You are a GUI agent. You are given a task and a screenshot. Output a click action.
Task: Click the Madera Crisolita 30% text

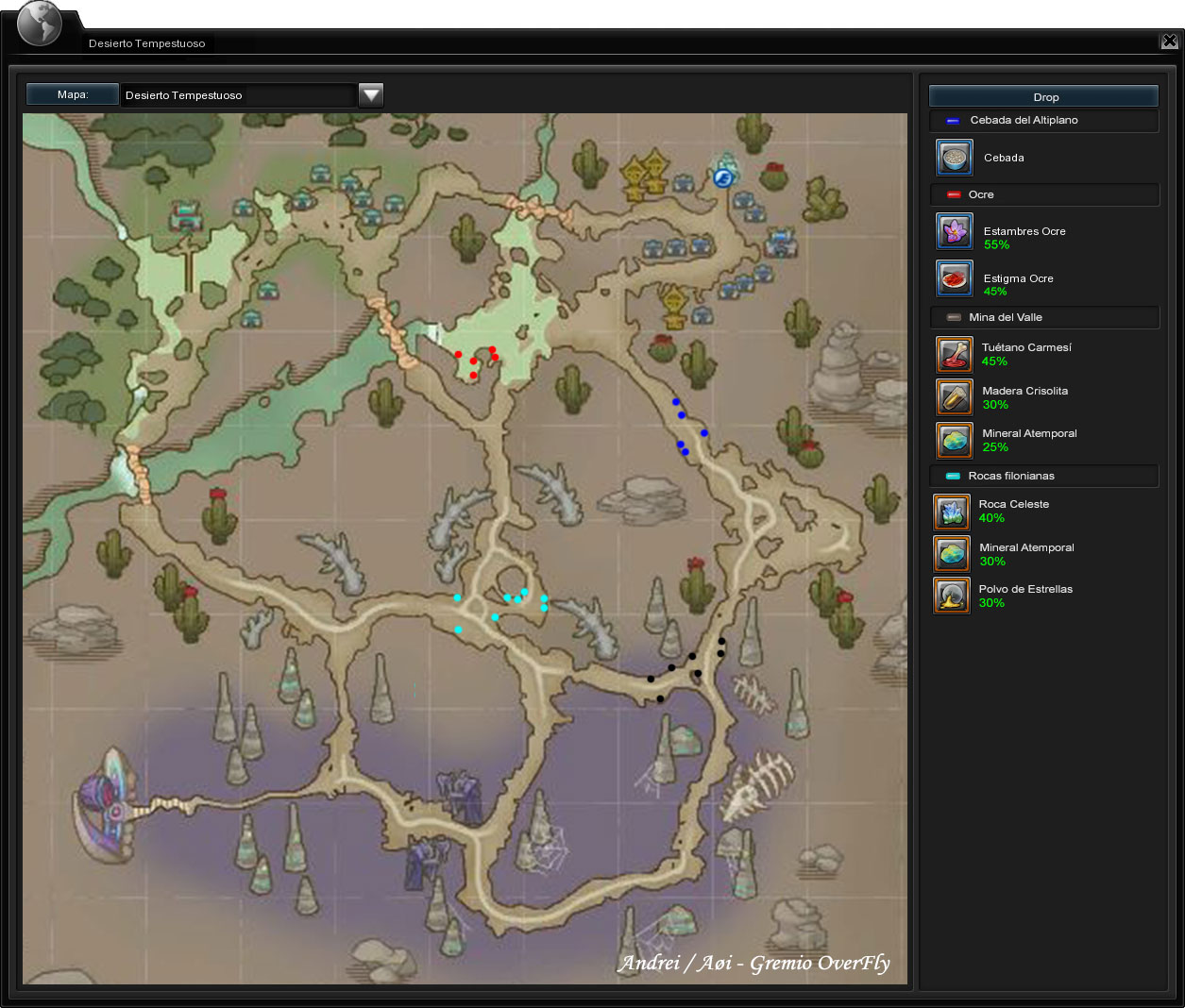(1024, 397)
